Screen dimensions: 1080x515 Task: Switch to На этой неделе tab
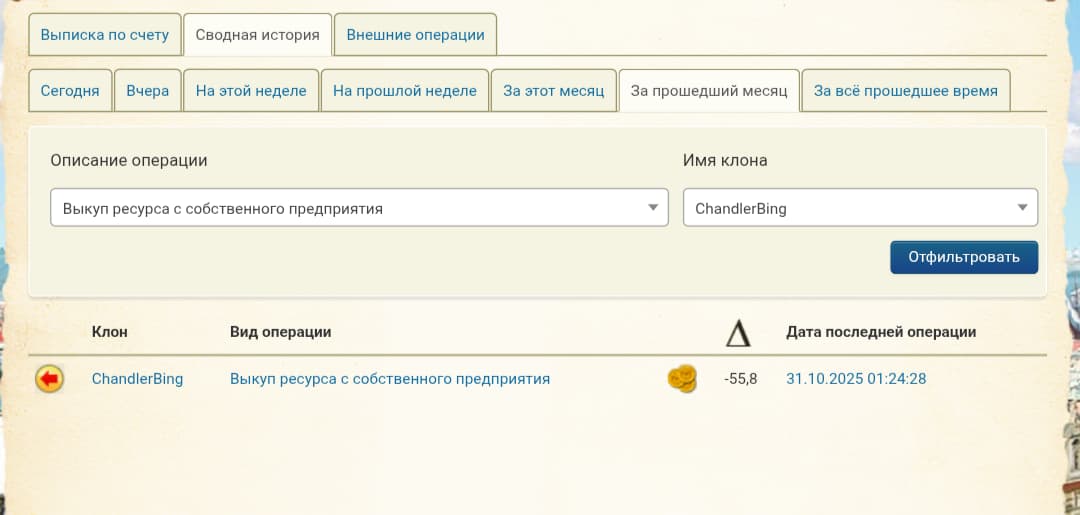coord(251,91)
